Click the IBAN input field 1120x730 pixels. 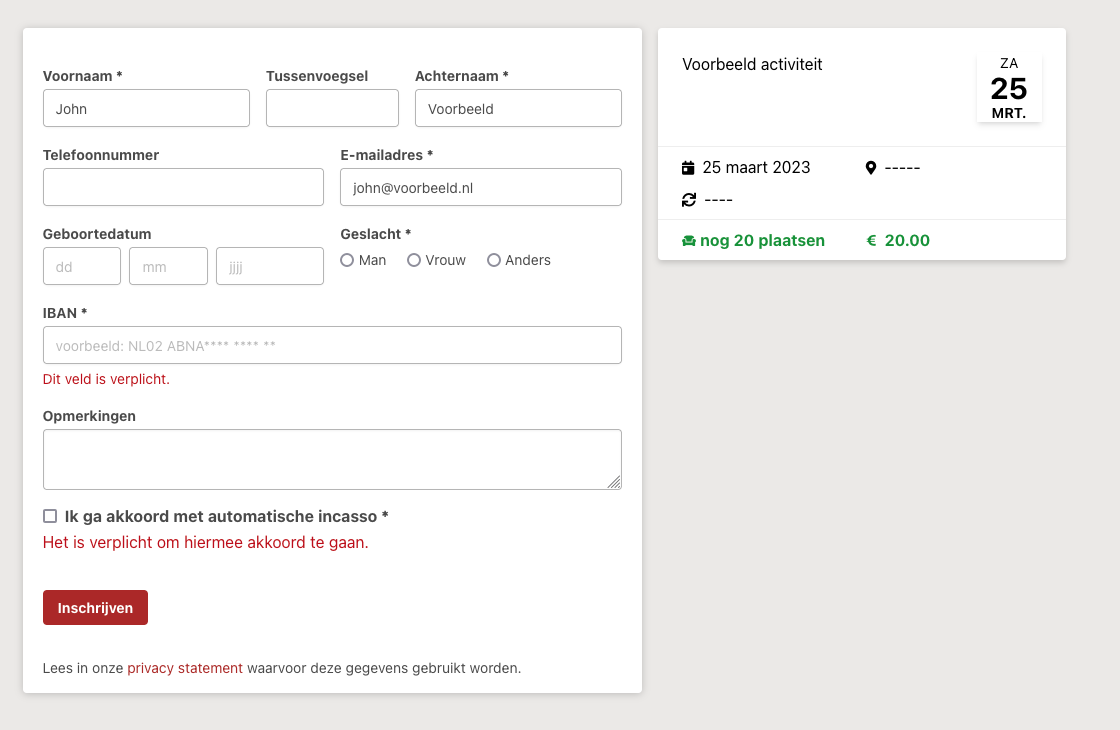pyautogui.click(x=332, y=345)
